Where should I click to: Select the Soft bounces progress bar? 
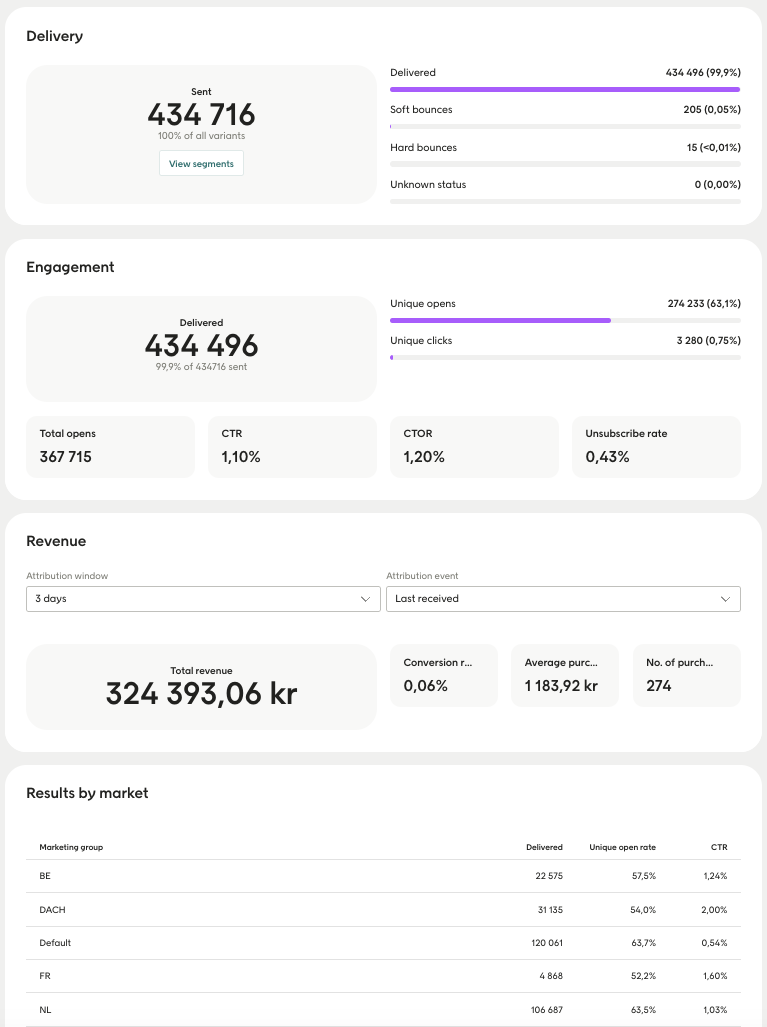click(565, 127)
